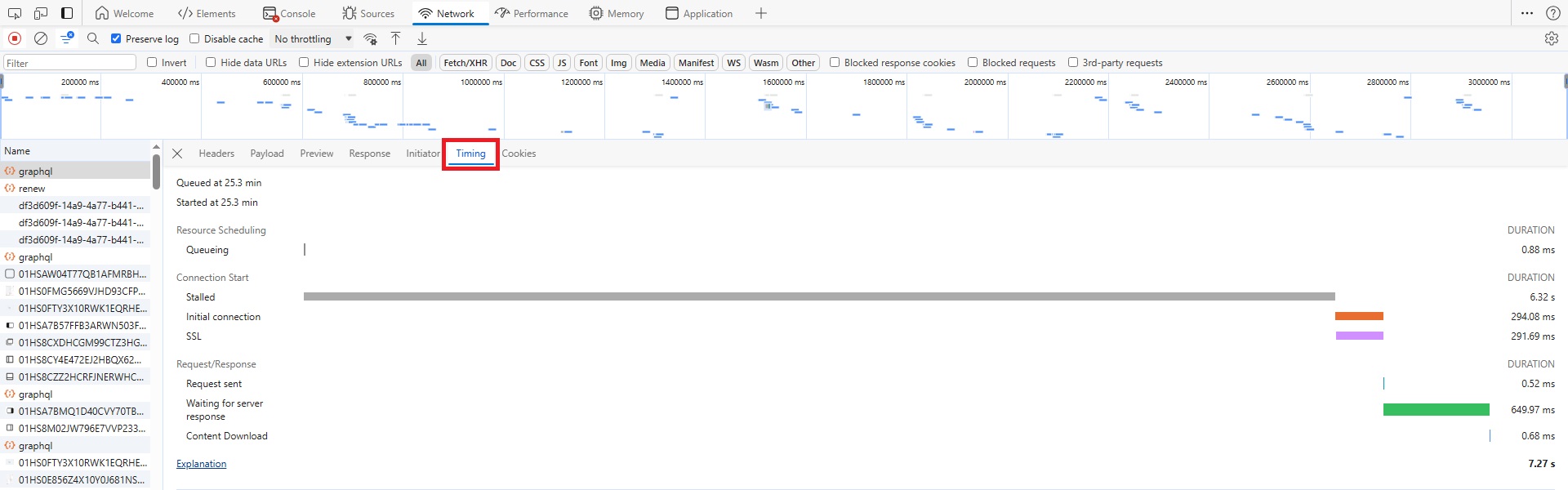Clear the network log
Image resolution: width=1568 pixels, height=490 pixels.
pos(41,38)
